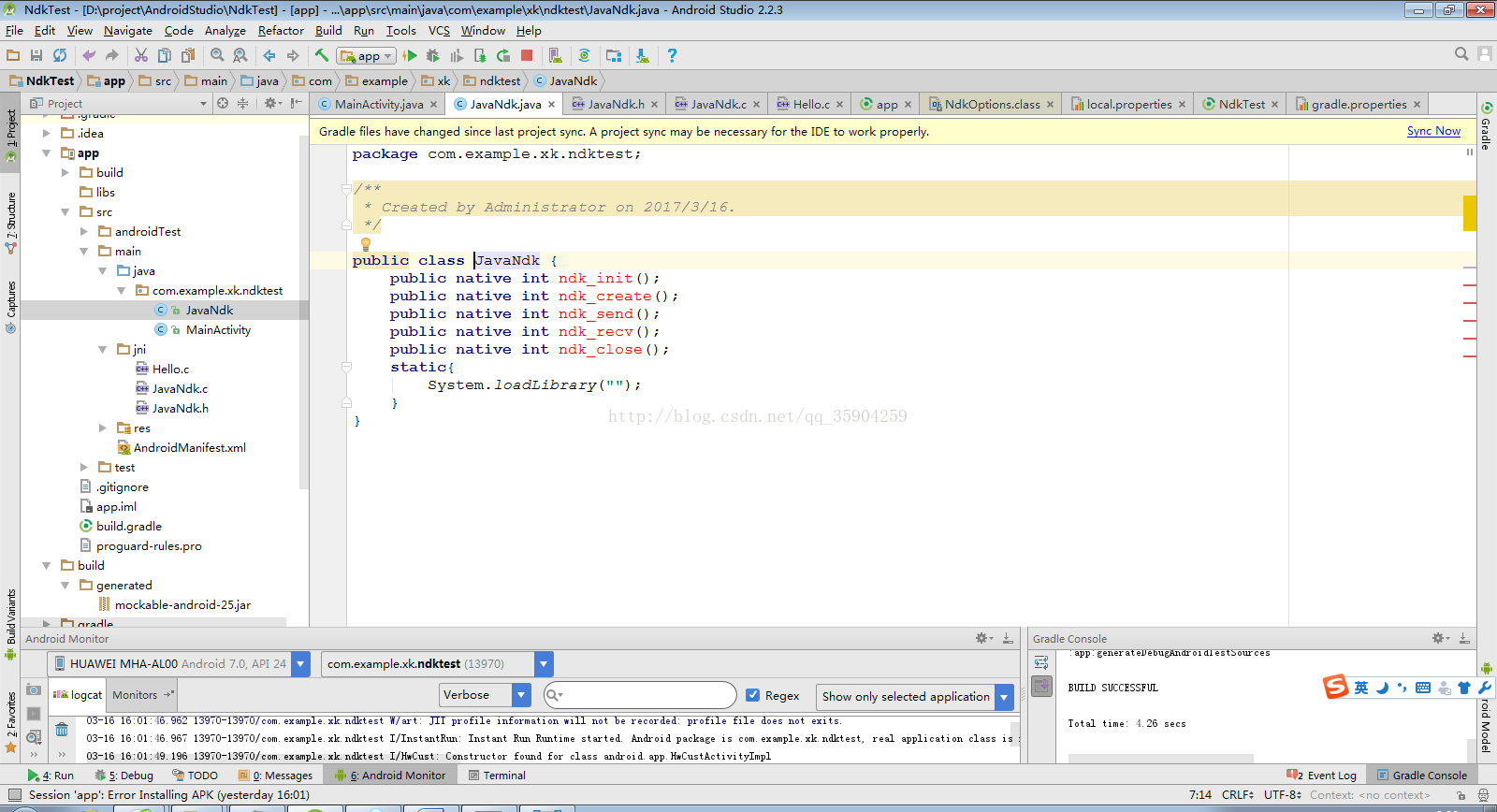Click the ndktest breadcrumb in navigation bar
The width and height of the screenshot is (1497, 812).
coord(492,81)
